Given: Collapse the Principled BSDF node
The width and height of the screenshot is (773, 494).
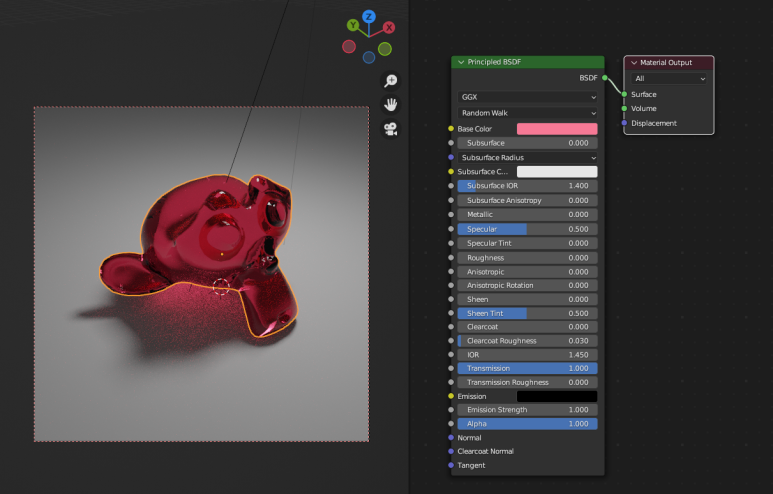Looking at the screenshot, I should [461, 62].
